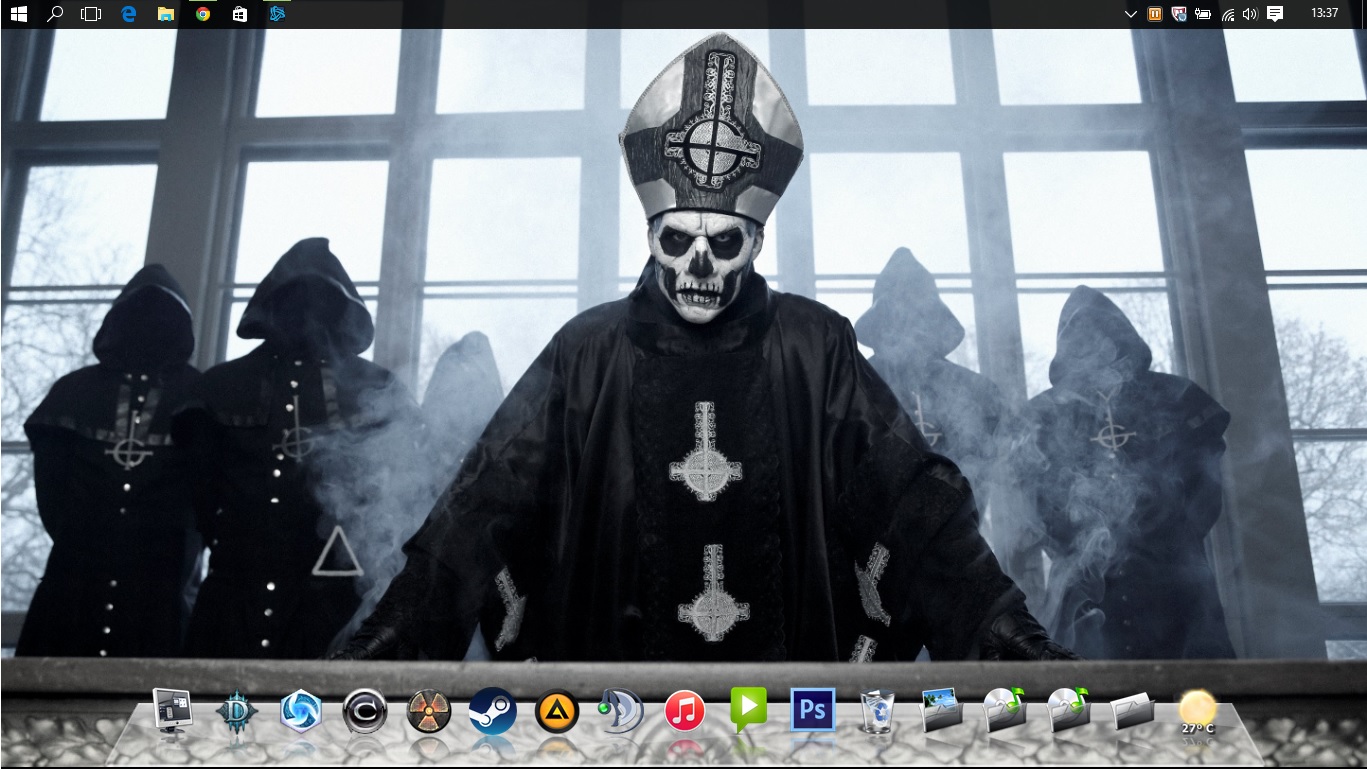Image resolution: width=1367 pixels, height=769 pixels.
Task: Check the battery power tray icon
Action: 1203,14
